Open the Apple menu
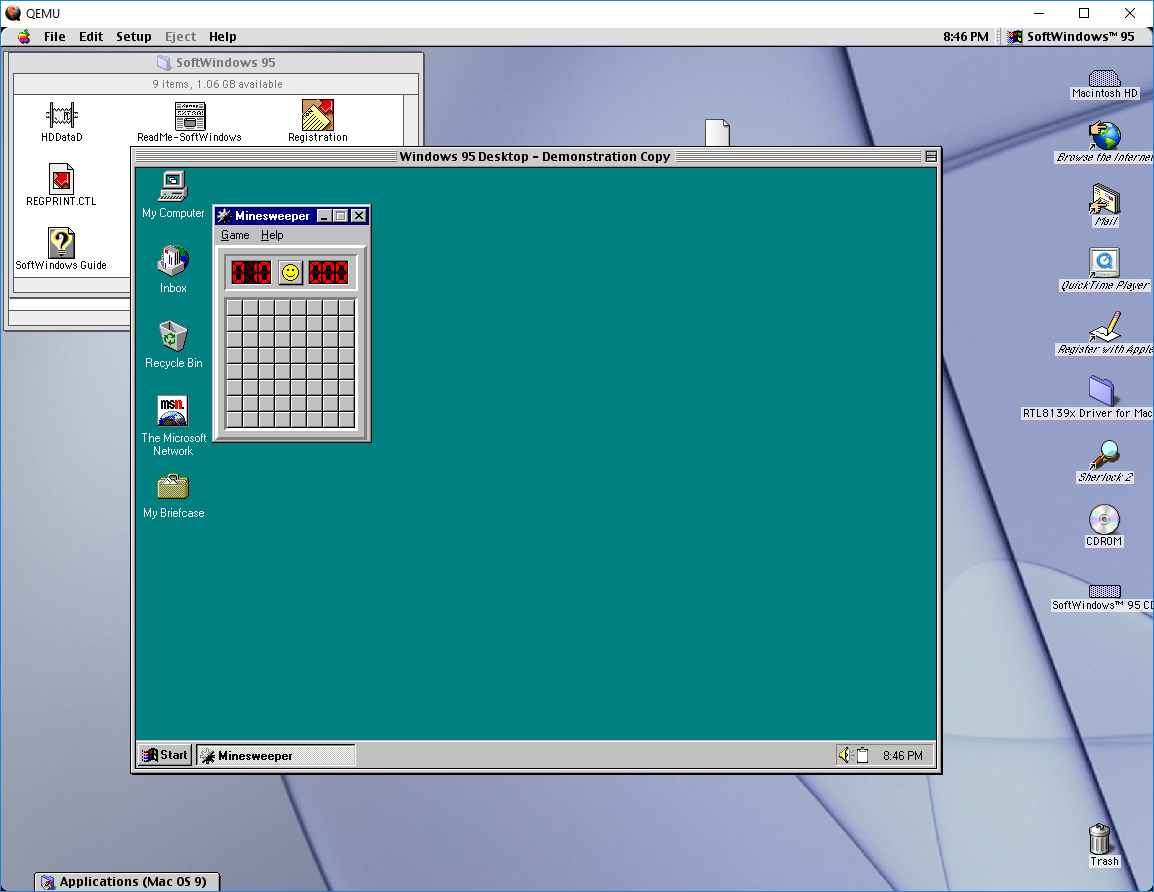 coord(24,37)
